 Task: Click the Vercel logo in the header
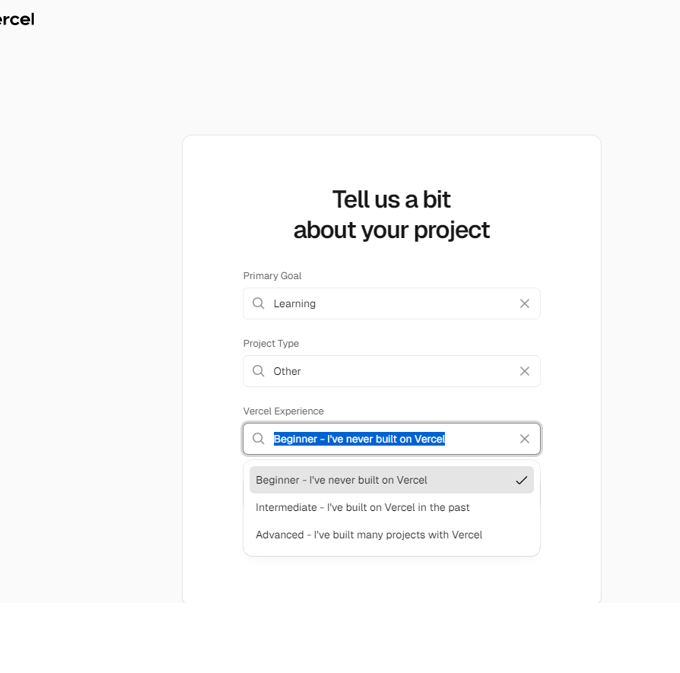[16, 19]
